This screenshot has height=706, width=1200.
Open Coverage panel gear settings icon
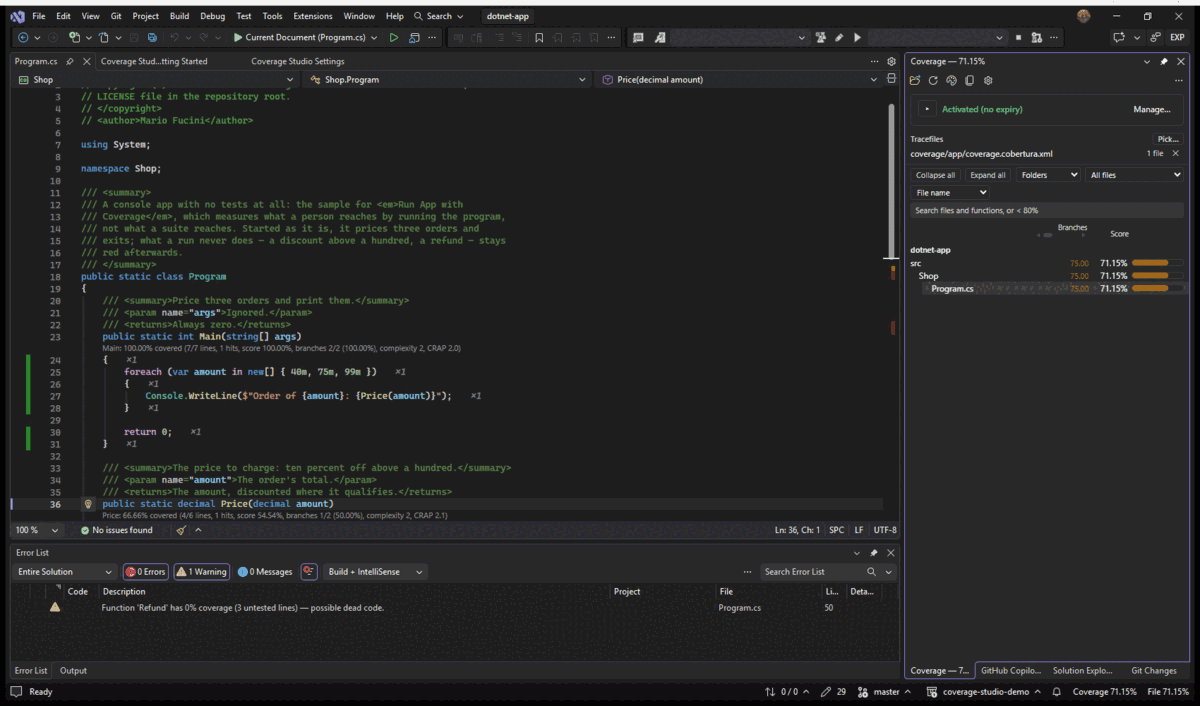click(x=987, y=80)
